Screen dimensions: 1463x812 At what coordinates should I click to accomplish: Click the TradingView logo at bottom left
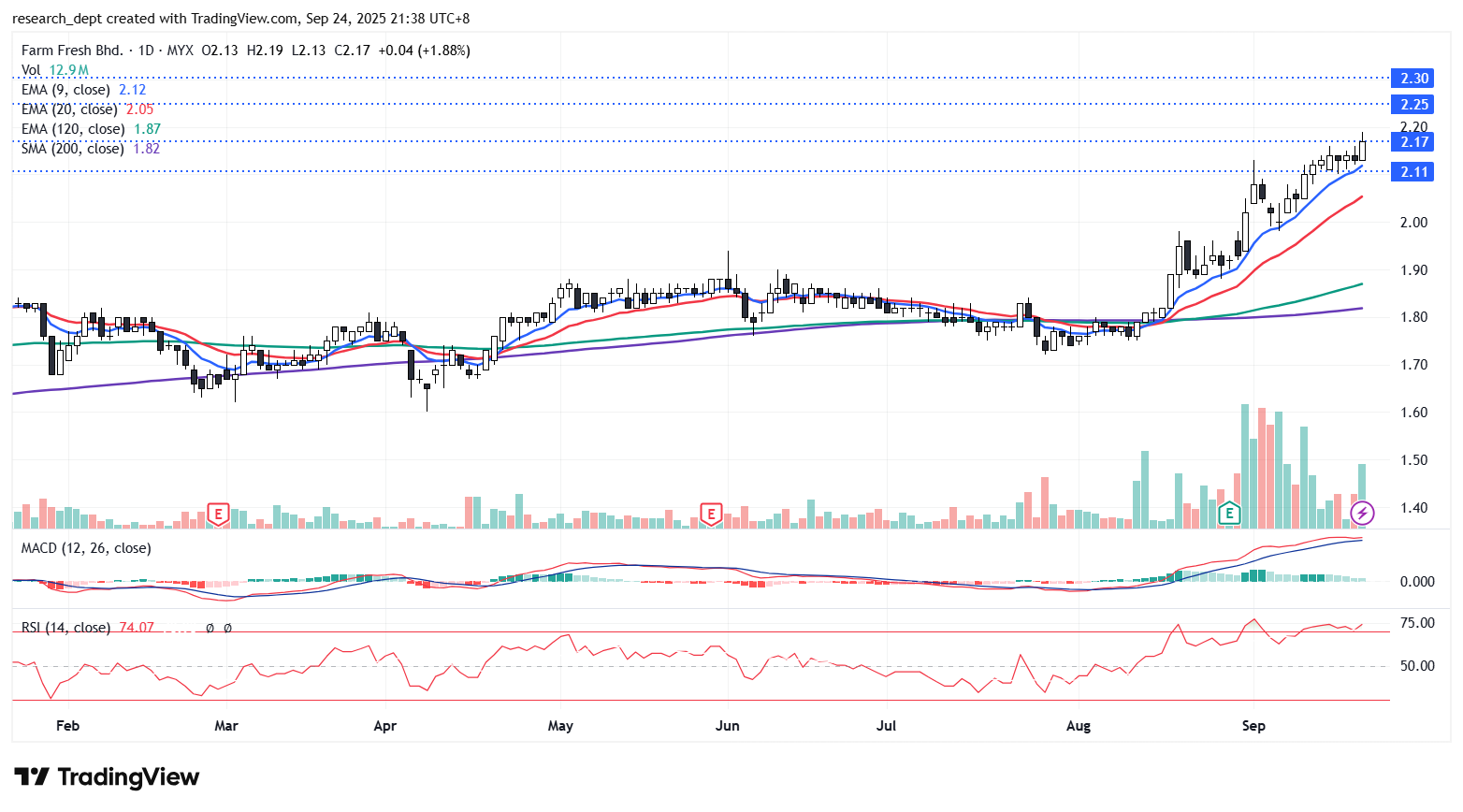tap(107, 777)
